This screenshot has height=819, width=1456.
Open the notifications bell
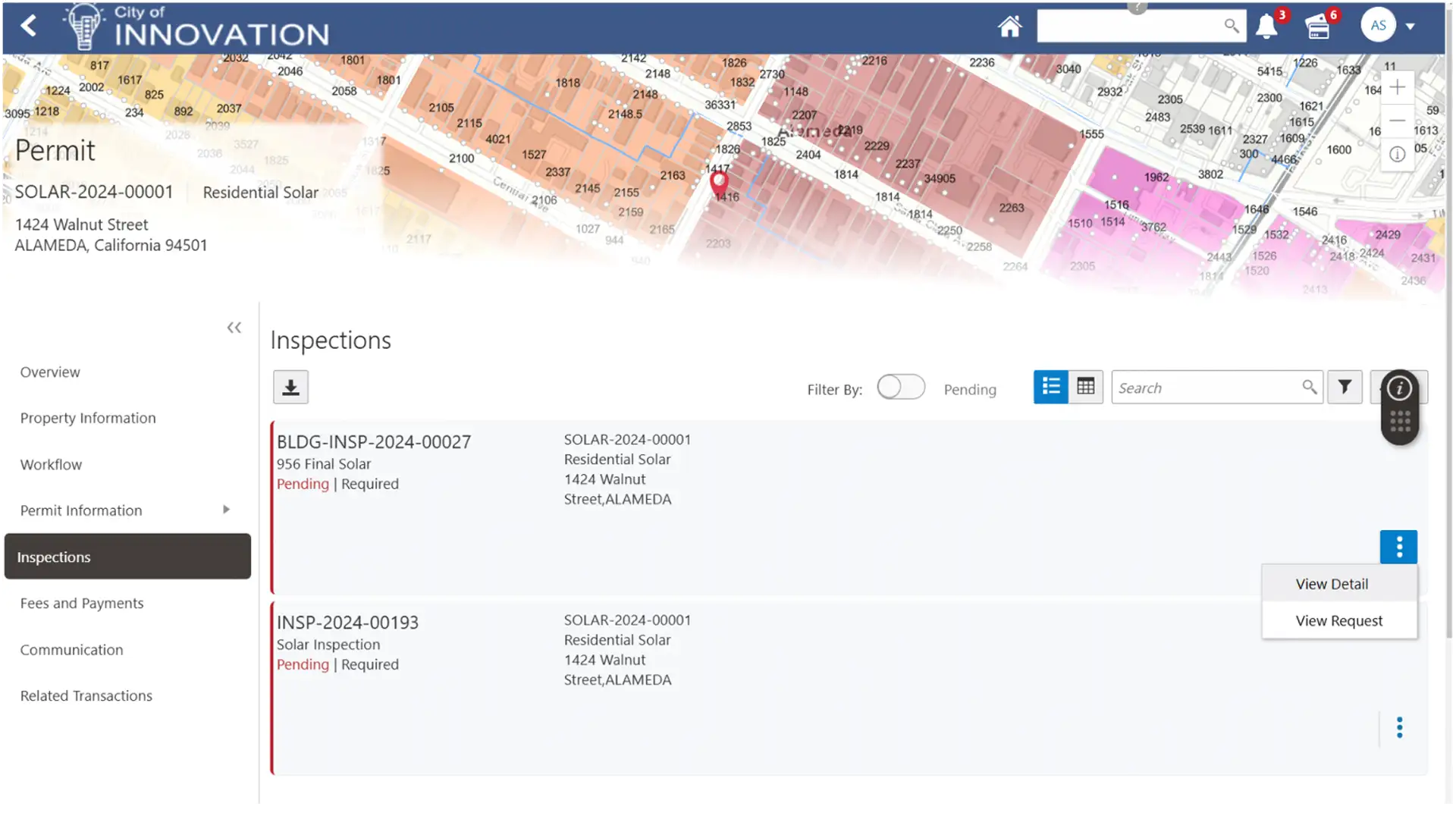tap(1266, 27)
